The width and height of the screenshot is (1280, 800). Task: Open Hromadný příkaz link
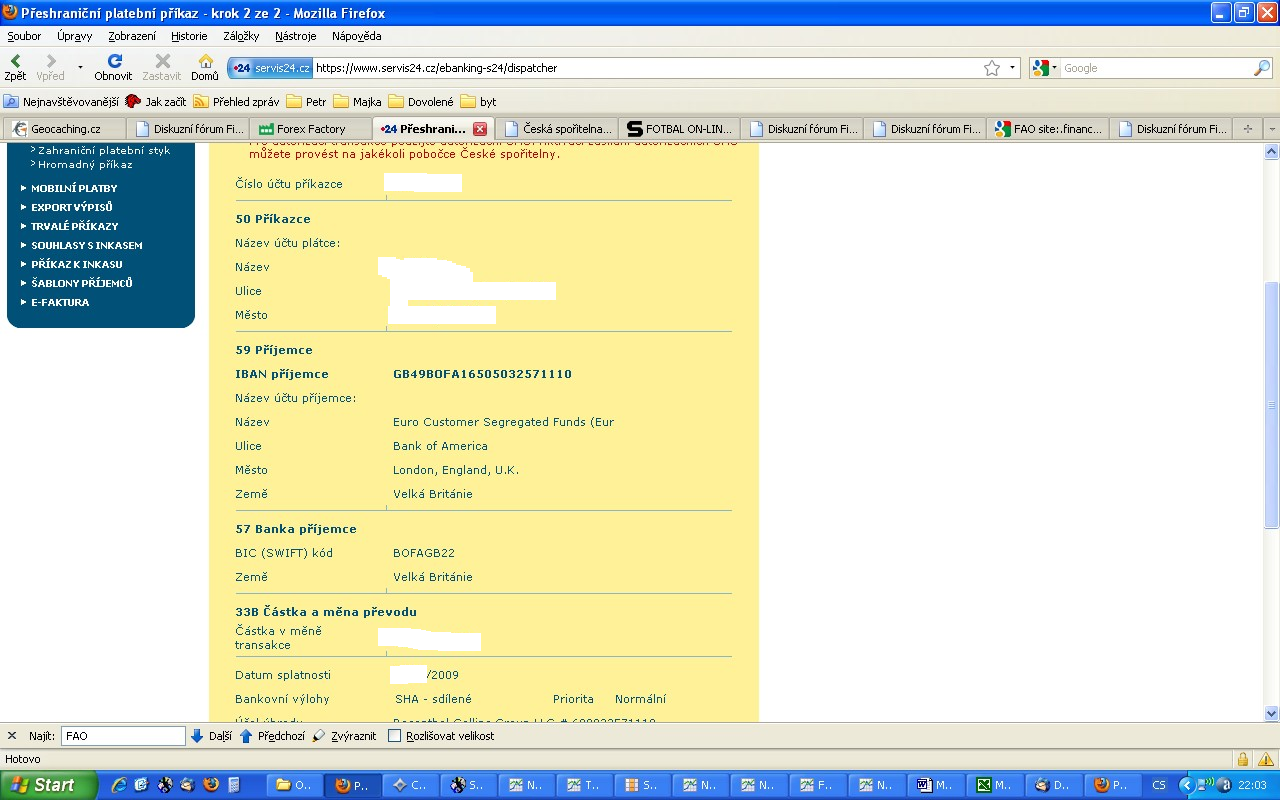[x=85, y=164]
